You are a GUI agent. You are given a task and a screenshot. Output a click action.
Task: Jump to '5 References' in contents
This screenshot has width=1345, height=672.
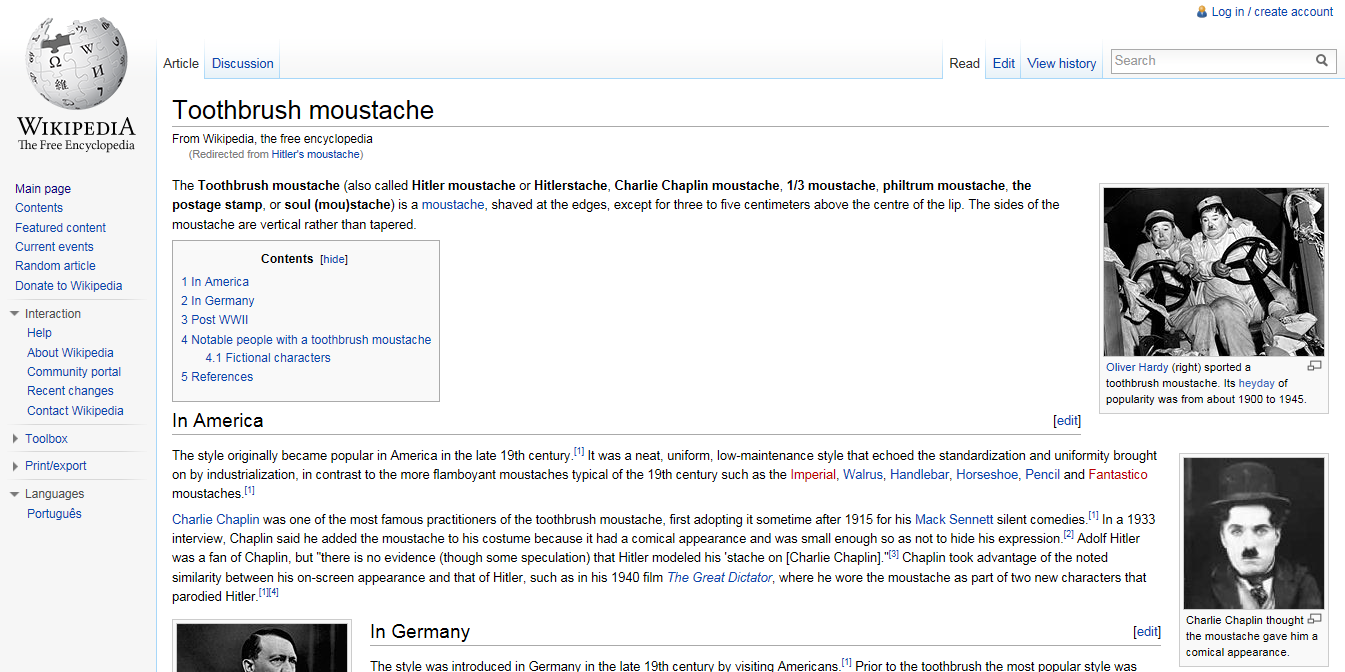[x=217, y=377]
